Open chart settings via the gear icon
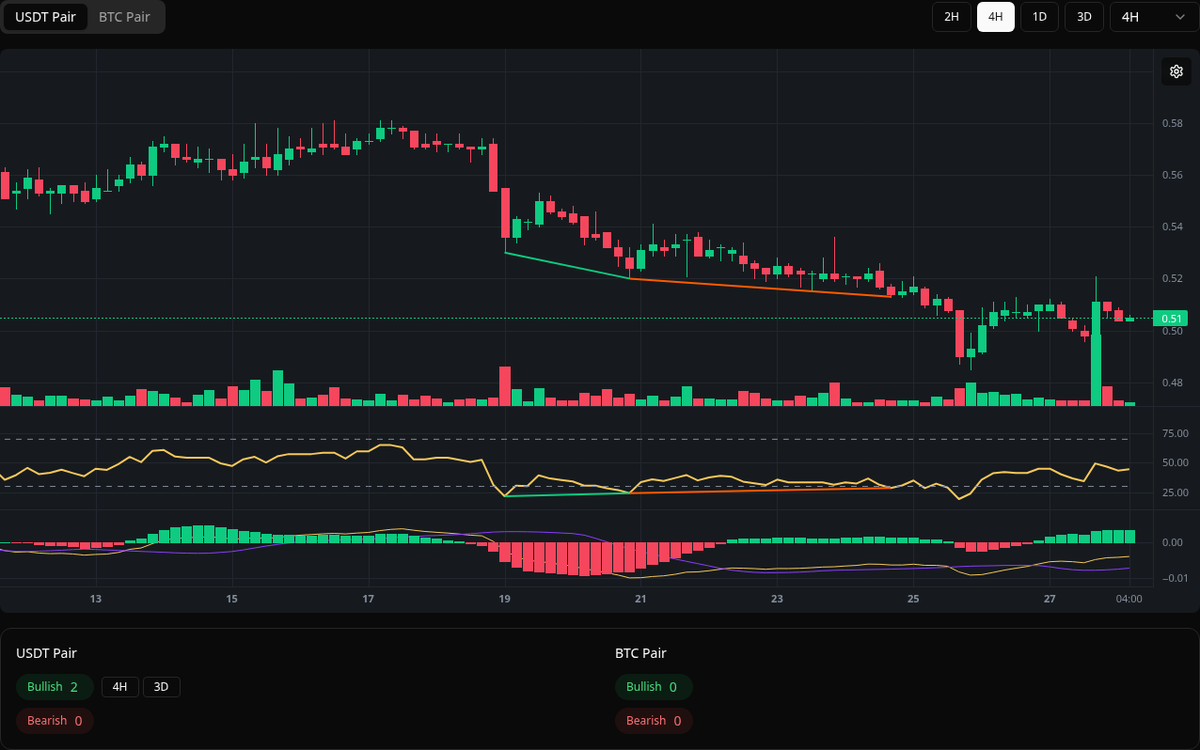 click(1176, 71)
